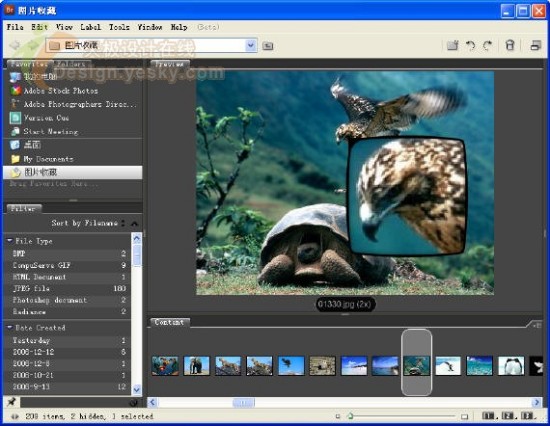Open the Label menu

pyautogui.click(x=90, y=27)
